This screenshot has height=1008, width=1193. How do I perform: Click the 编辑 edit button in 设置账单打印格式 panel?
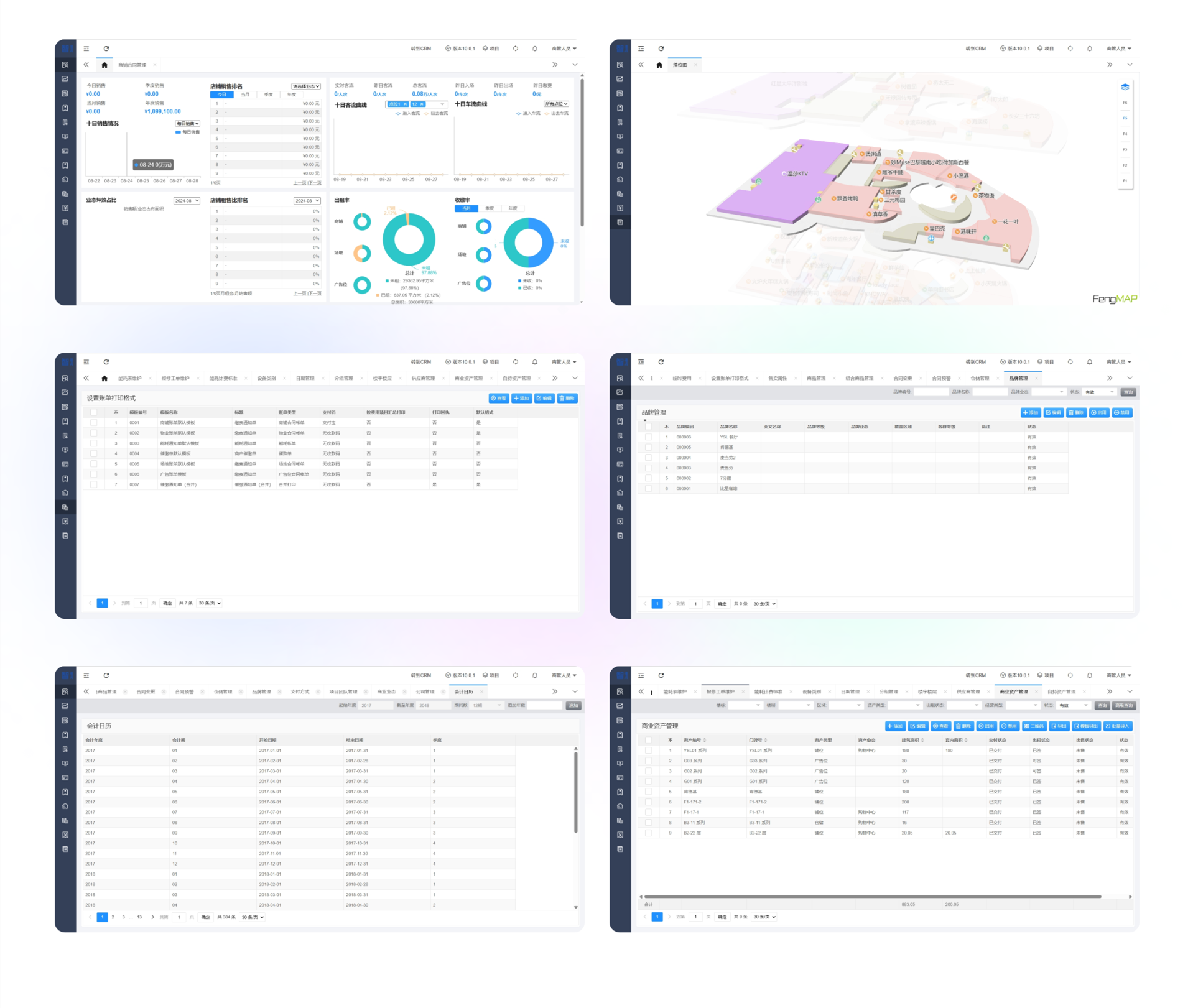(x=544, y=398)
